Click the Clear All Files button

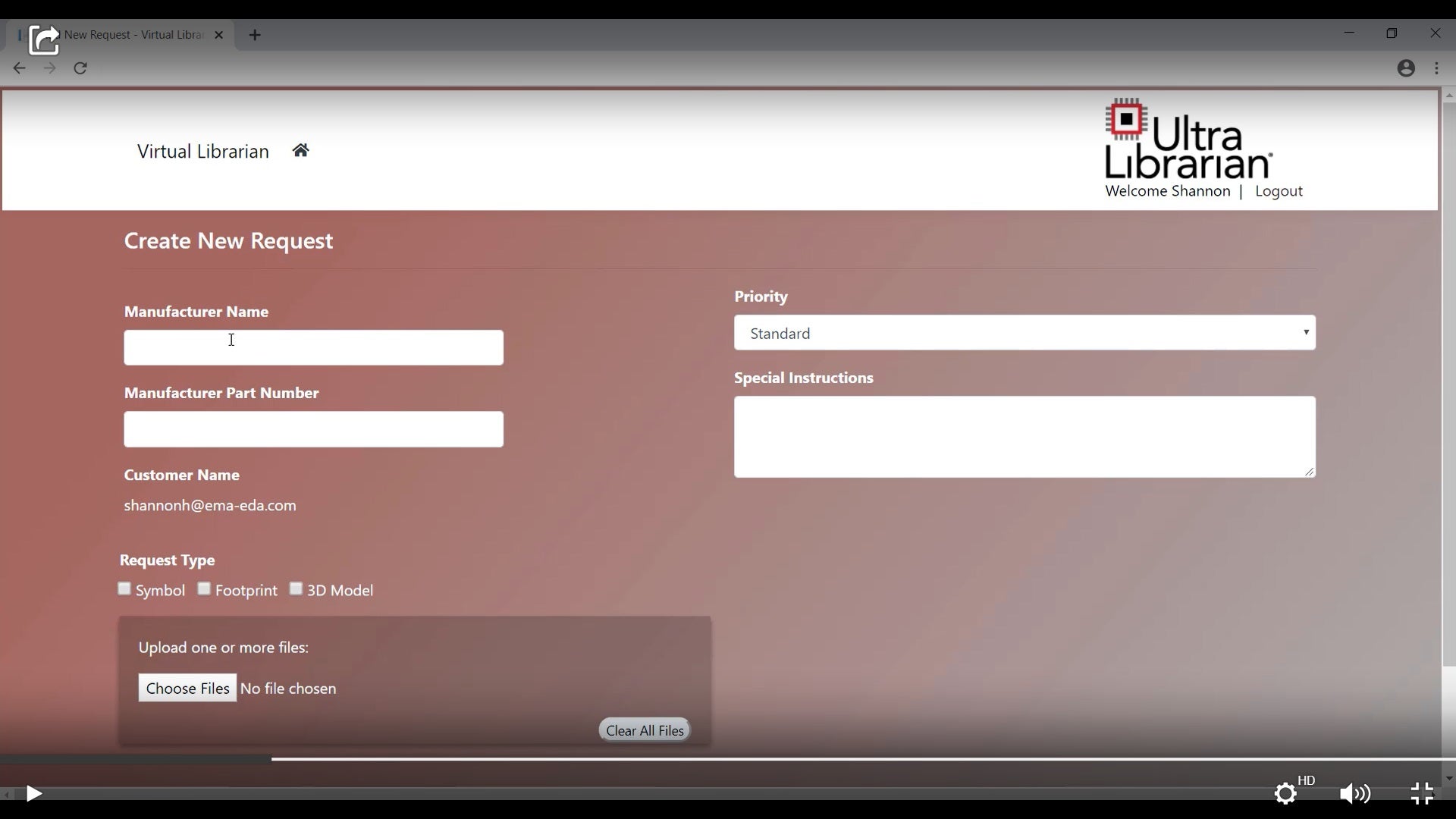tap(645, 730)
